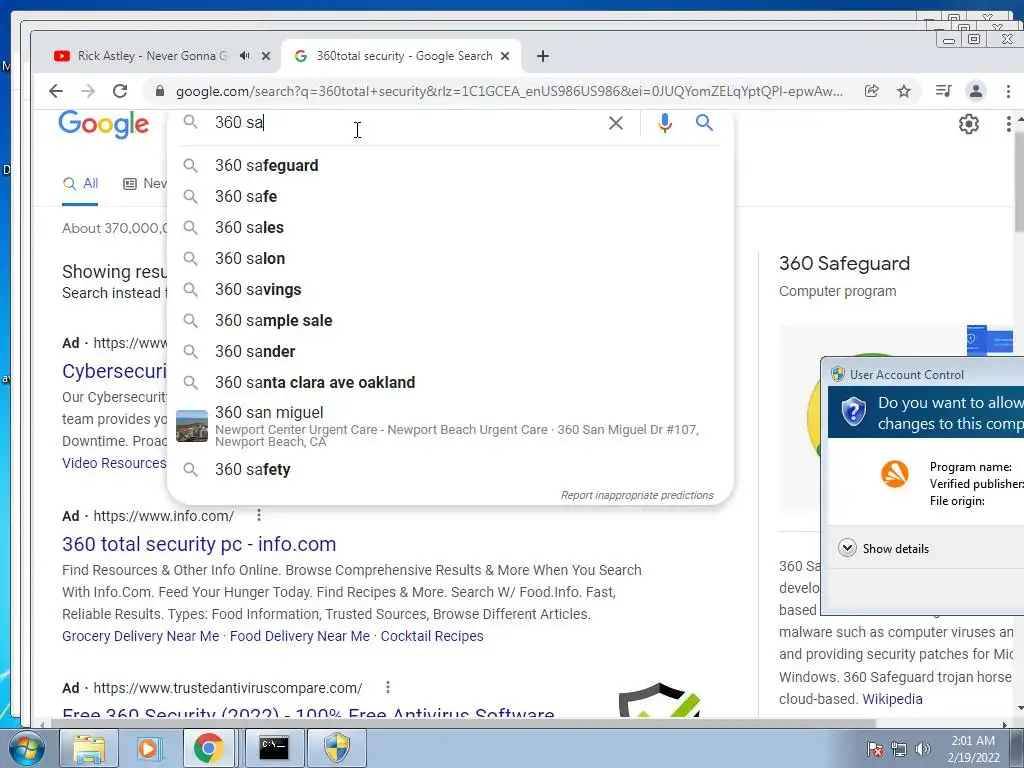Open the network icon in system tray

899,749
